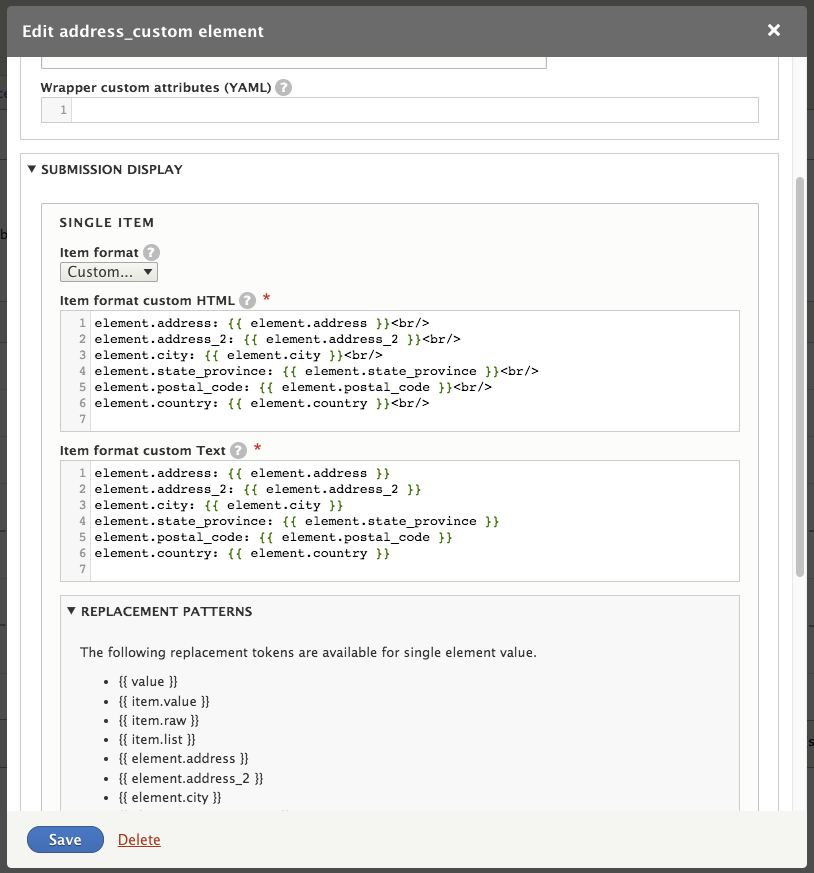This screenshot has width=814, height=873.
Task: Click element.country line in custom Text editor
Action: pos(242,554)
